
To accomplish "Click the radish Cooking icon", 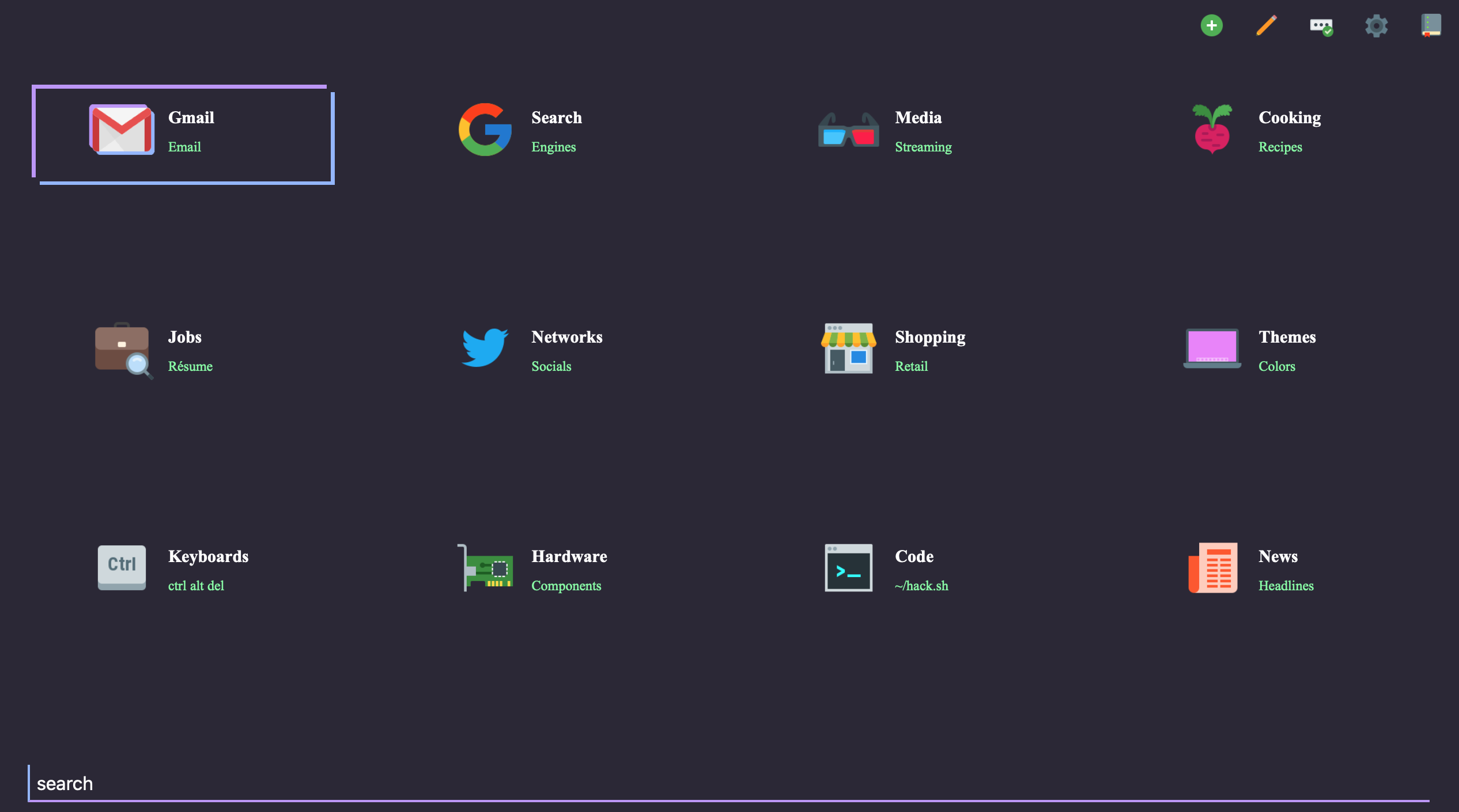I will click(1212, 130).
